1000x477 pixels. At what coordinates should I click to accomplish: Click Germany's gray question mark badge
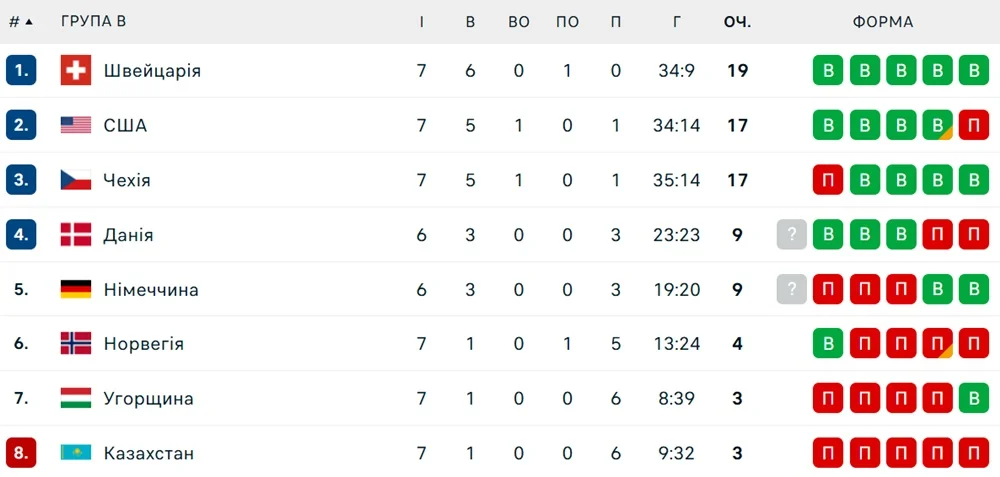click(x=791, y=289)
